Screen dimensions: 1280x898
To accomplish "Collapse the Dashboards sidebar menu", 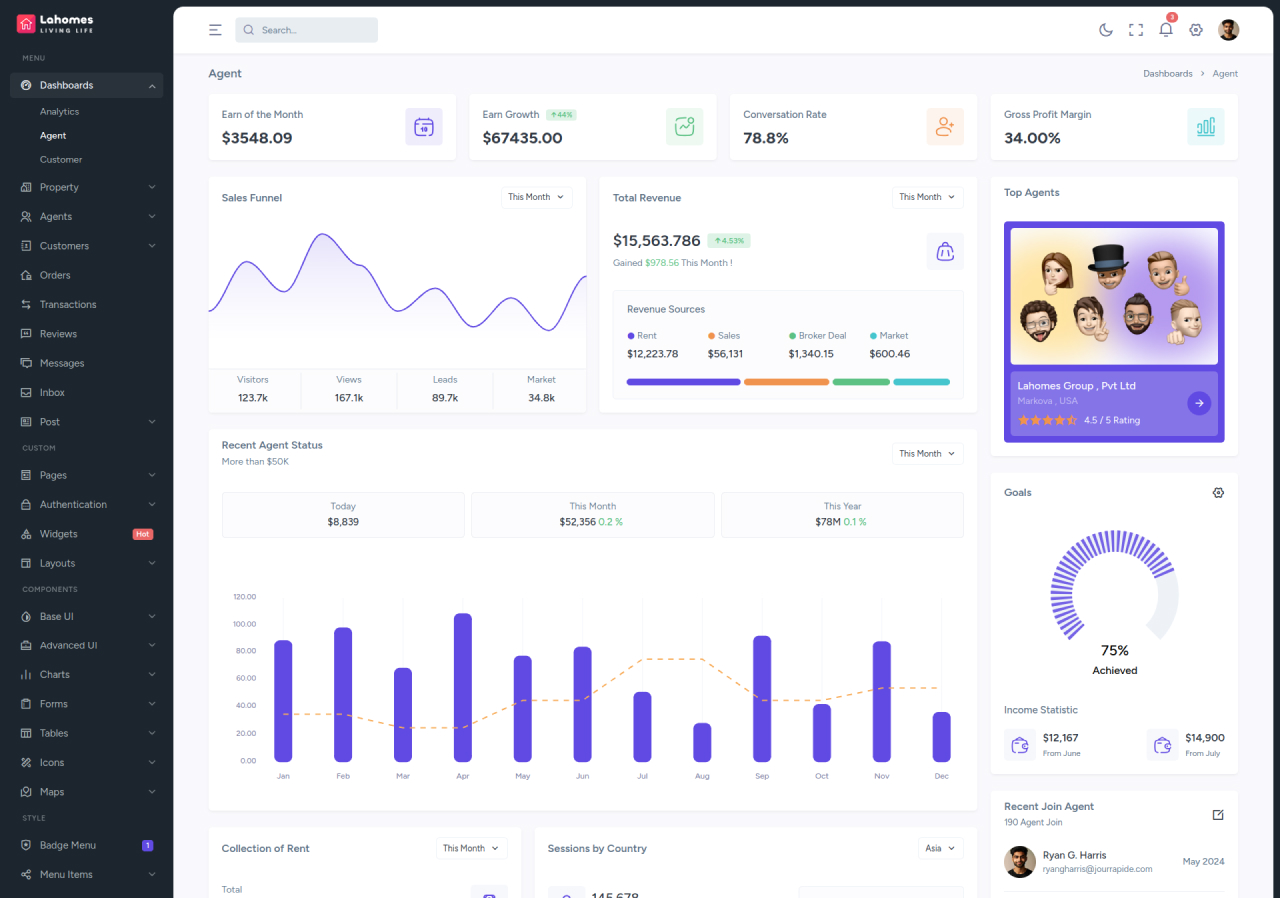I will pyautogui.click(x=86, y=86).
